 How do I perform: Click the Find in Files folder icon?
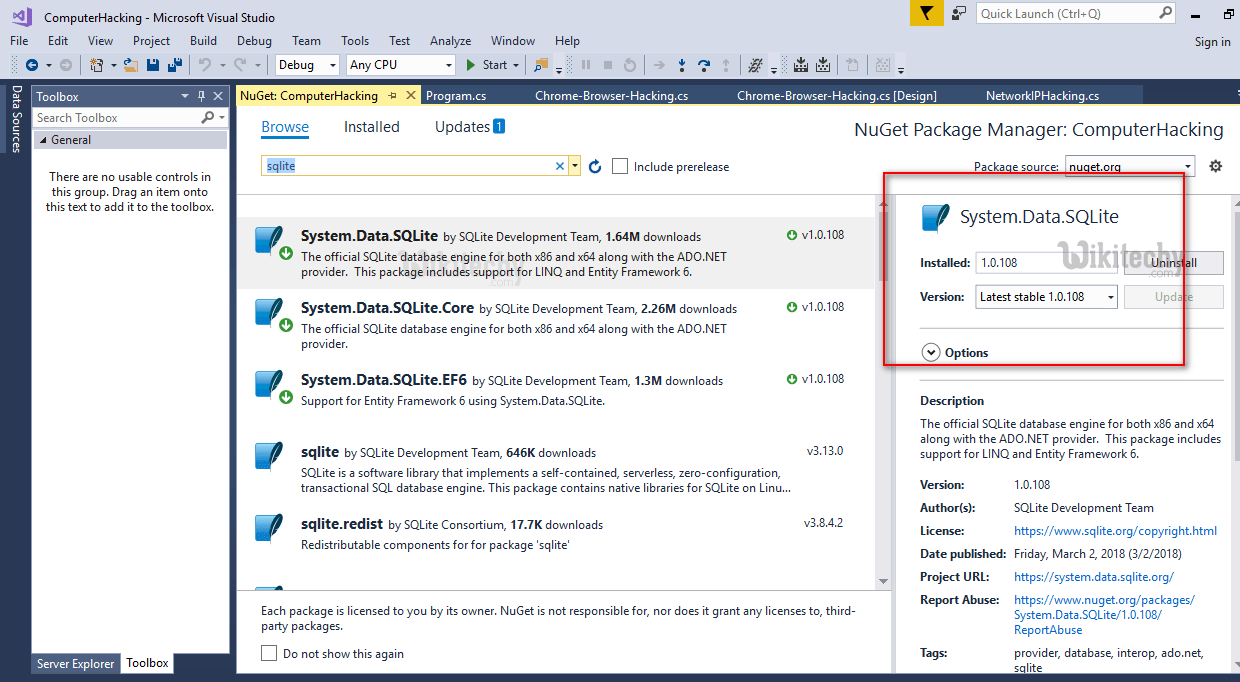pos(541,65)
